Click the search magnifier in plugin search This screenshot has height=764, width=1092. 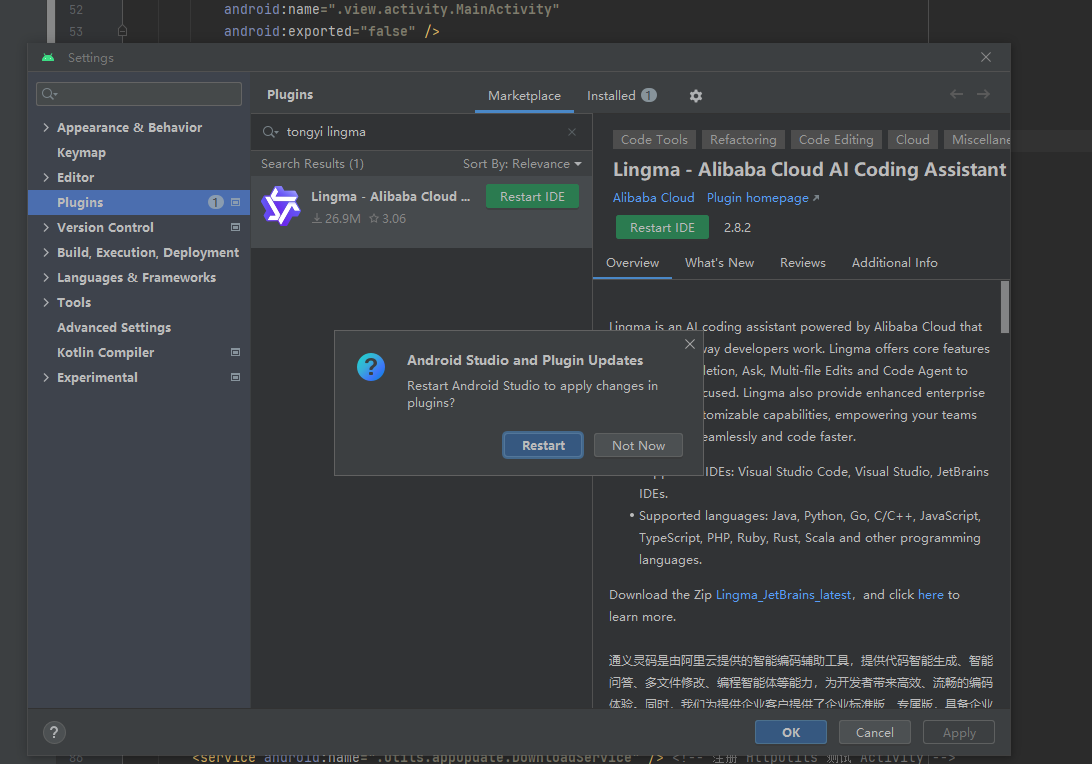click(x=270, y=132)
